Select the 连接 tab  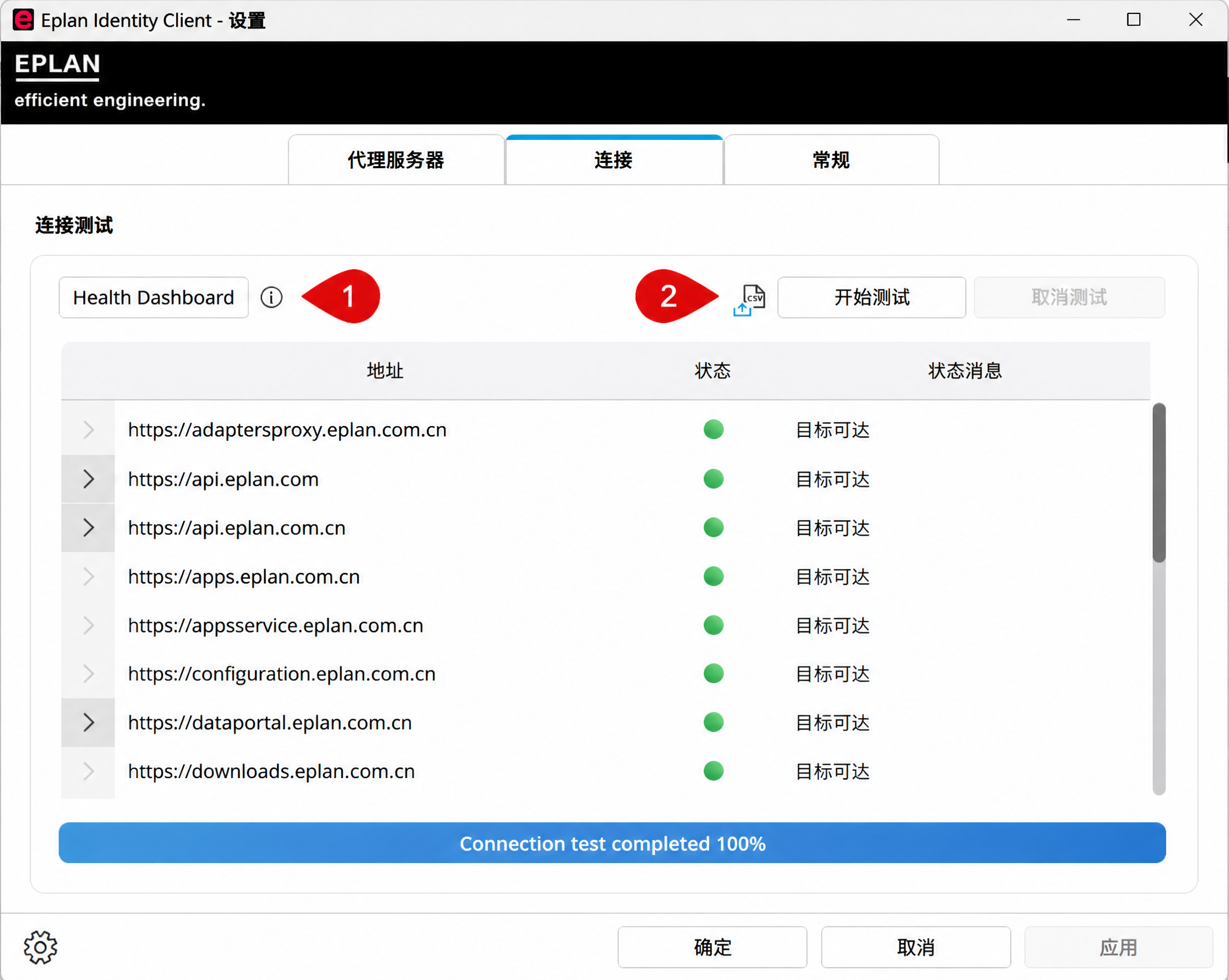click(x=614, y=160)
